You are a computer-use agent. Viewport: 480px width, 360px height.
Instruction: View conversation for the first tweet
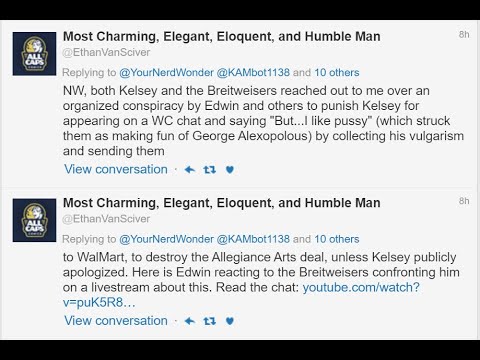(116, 169)
